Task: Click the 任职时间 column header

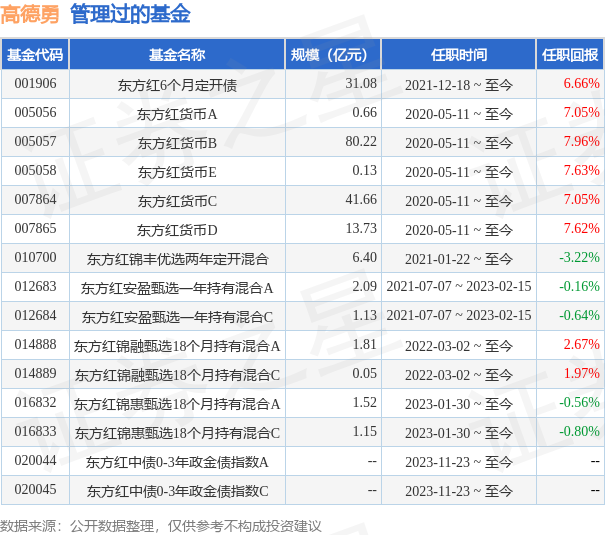Action: [459, 55]
